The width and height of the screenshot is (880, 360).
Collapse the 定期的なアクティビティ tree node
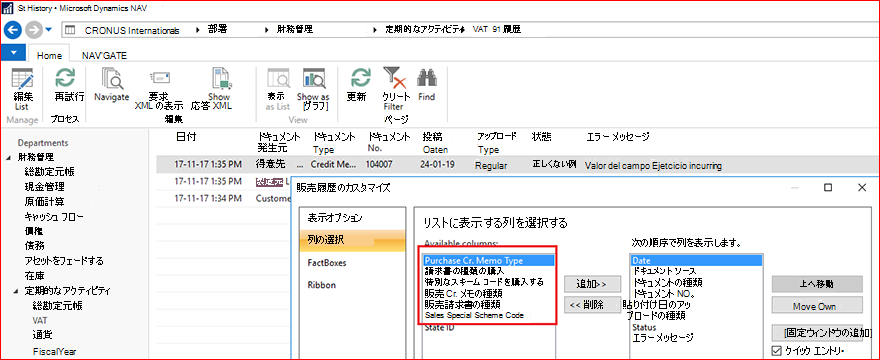click(16, 291)
